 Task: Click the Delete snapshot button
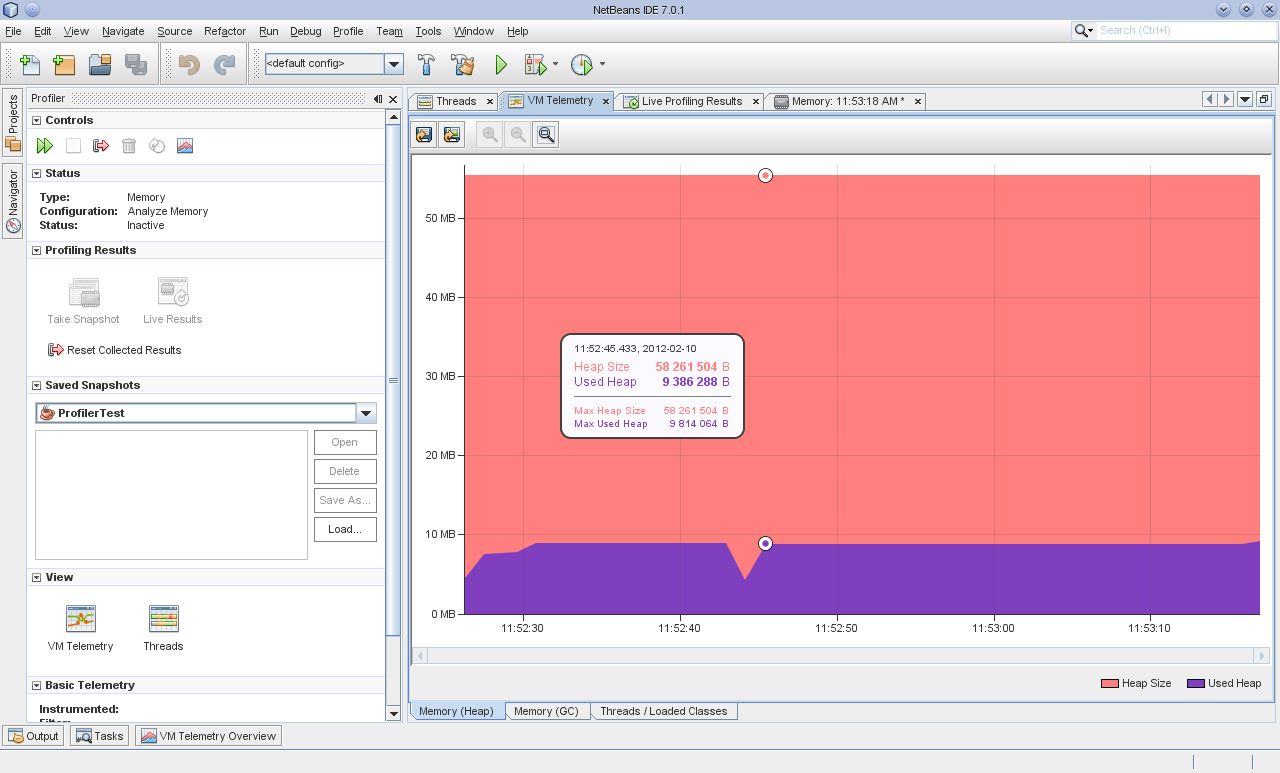click(x=345, y=471)
